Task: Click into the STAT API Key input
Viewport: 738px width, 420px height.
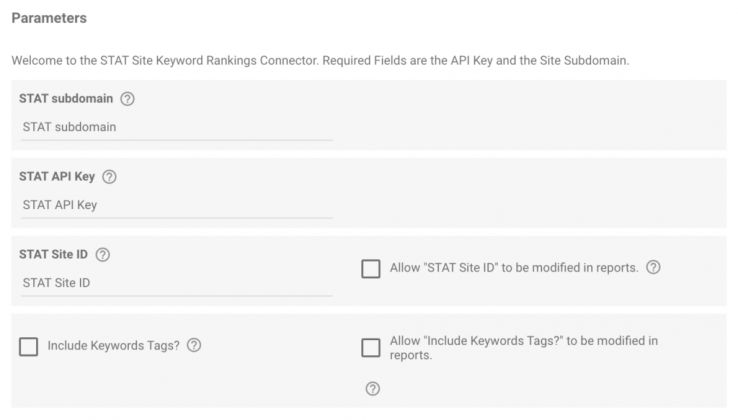Action: click(176, 205)
